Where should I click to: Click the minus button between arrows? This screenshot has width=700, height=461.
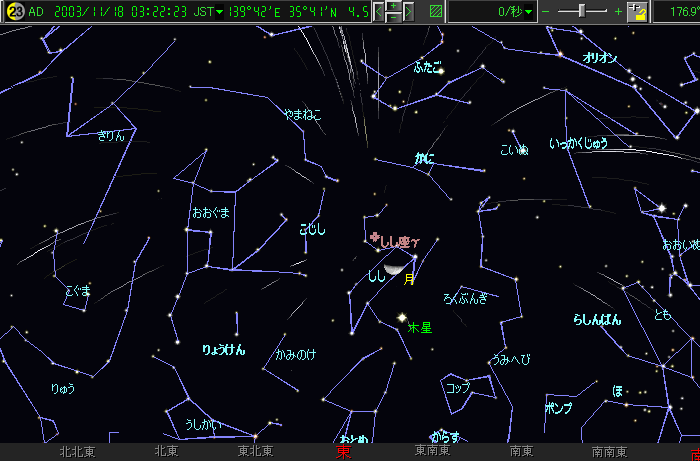coord(395,17)
